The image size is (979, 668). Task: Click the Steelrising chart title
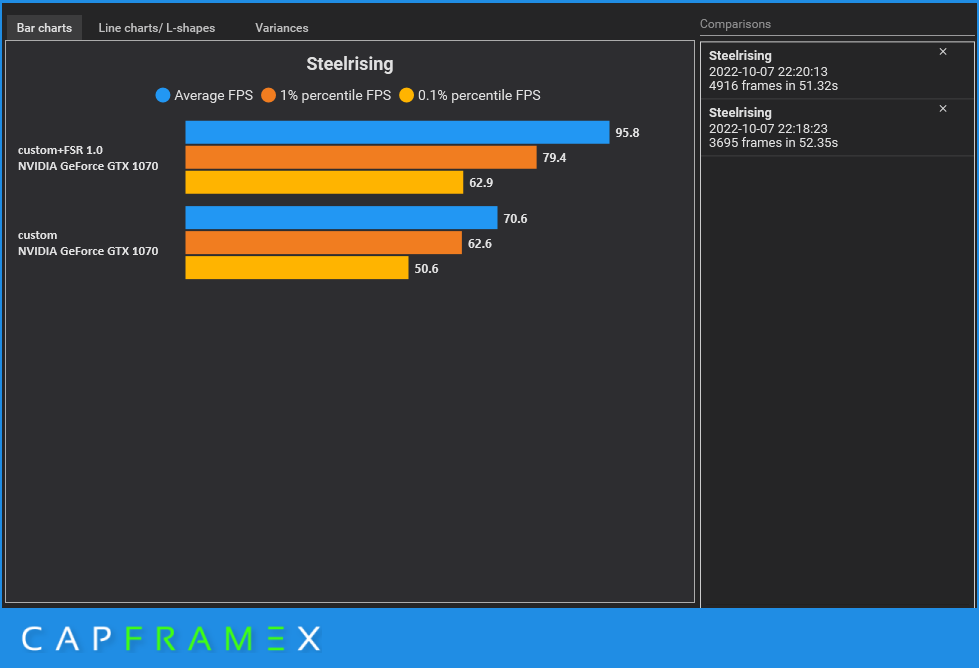[350, 64]
